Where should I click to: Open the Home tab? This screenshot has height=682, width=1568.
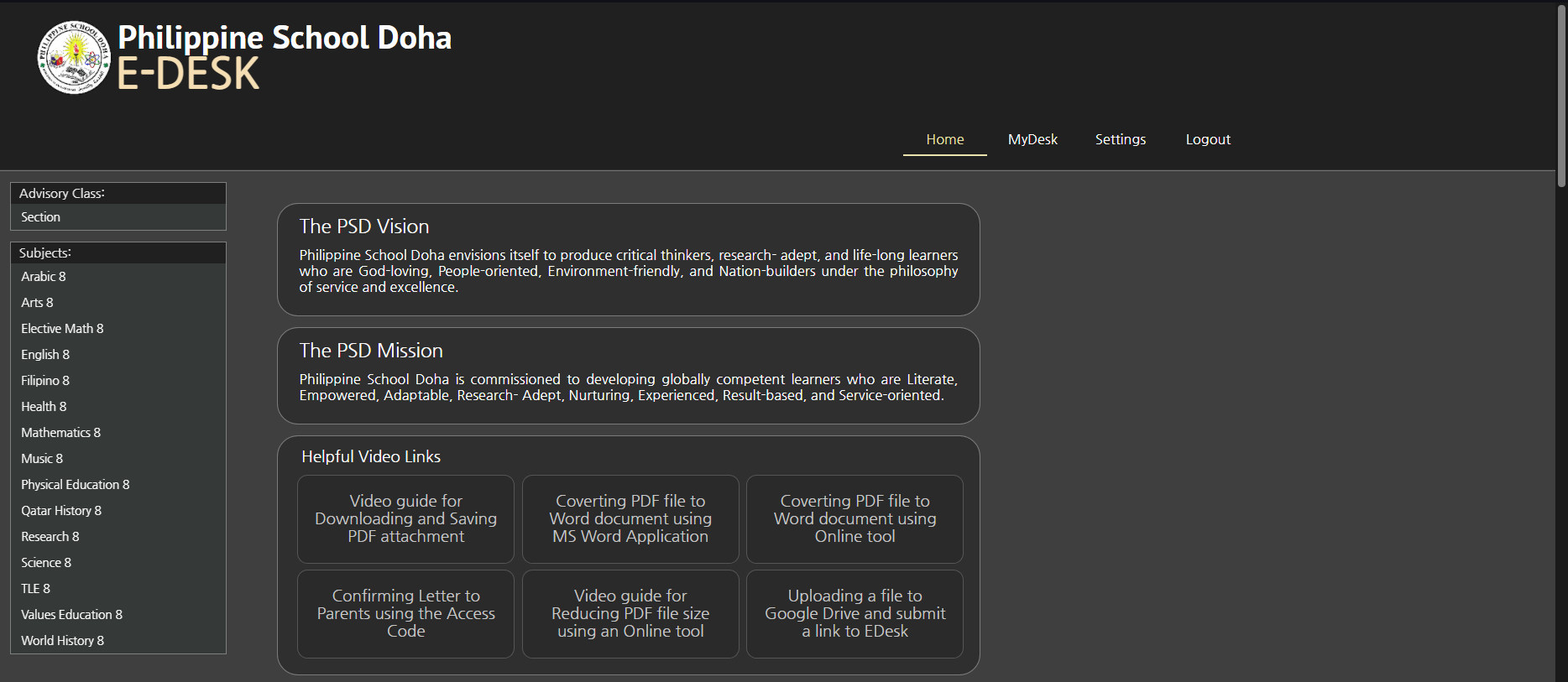pyautogui.click(x=945, y=139)
